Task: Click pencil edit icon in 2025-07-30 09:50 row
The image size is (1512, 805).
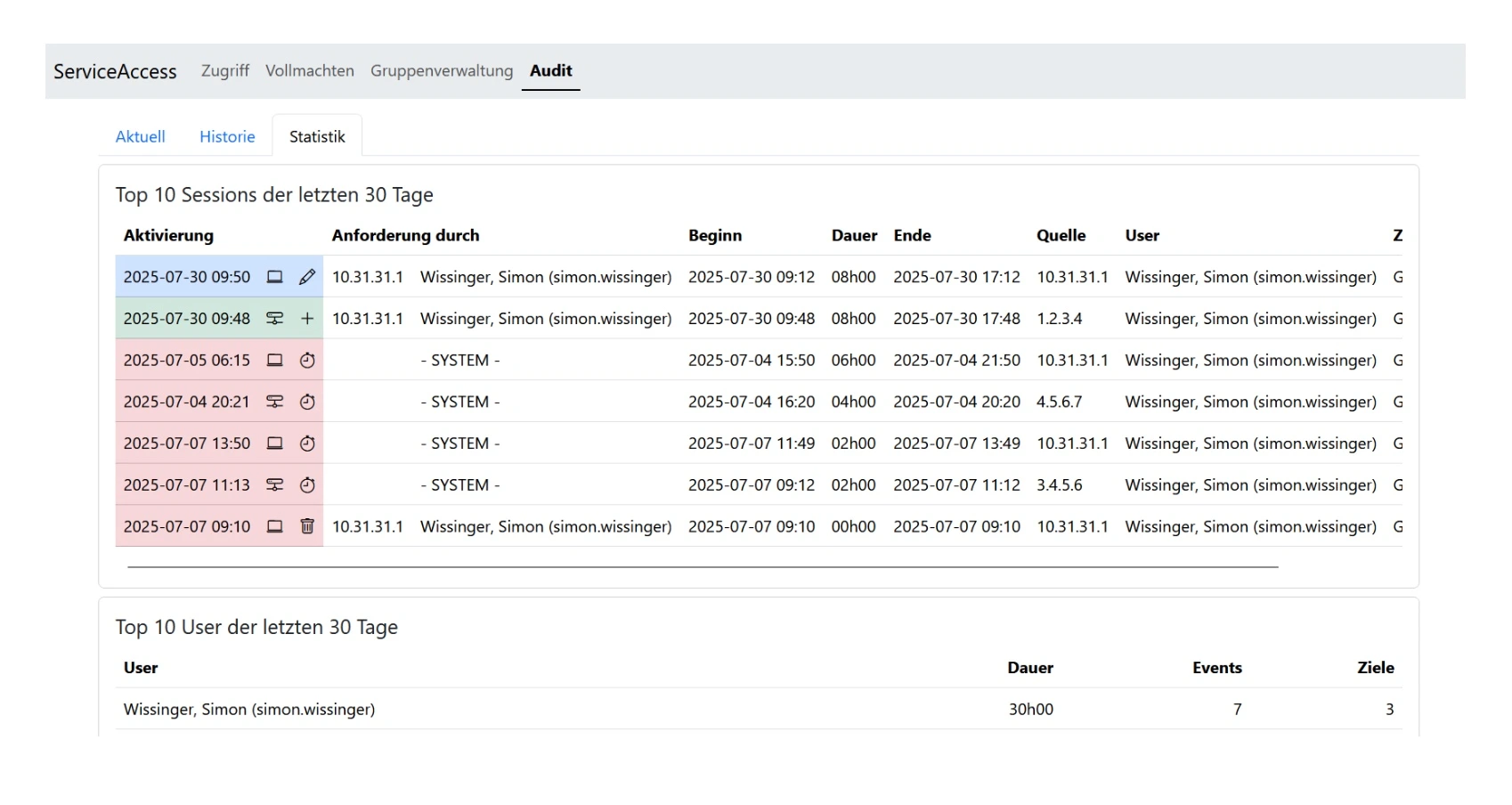Action: tap(307, 277)
